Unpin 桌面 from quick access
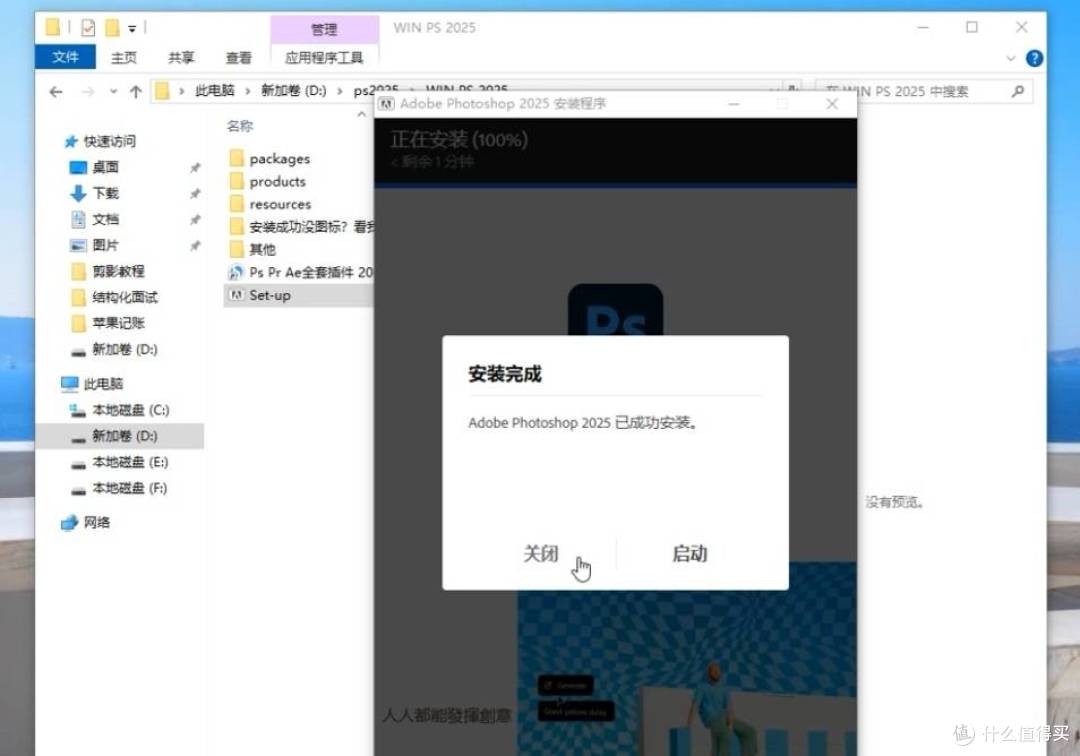The image size is (1080, 756). [196, 167]
